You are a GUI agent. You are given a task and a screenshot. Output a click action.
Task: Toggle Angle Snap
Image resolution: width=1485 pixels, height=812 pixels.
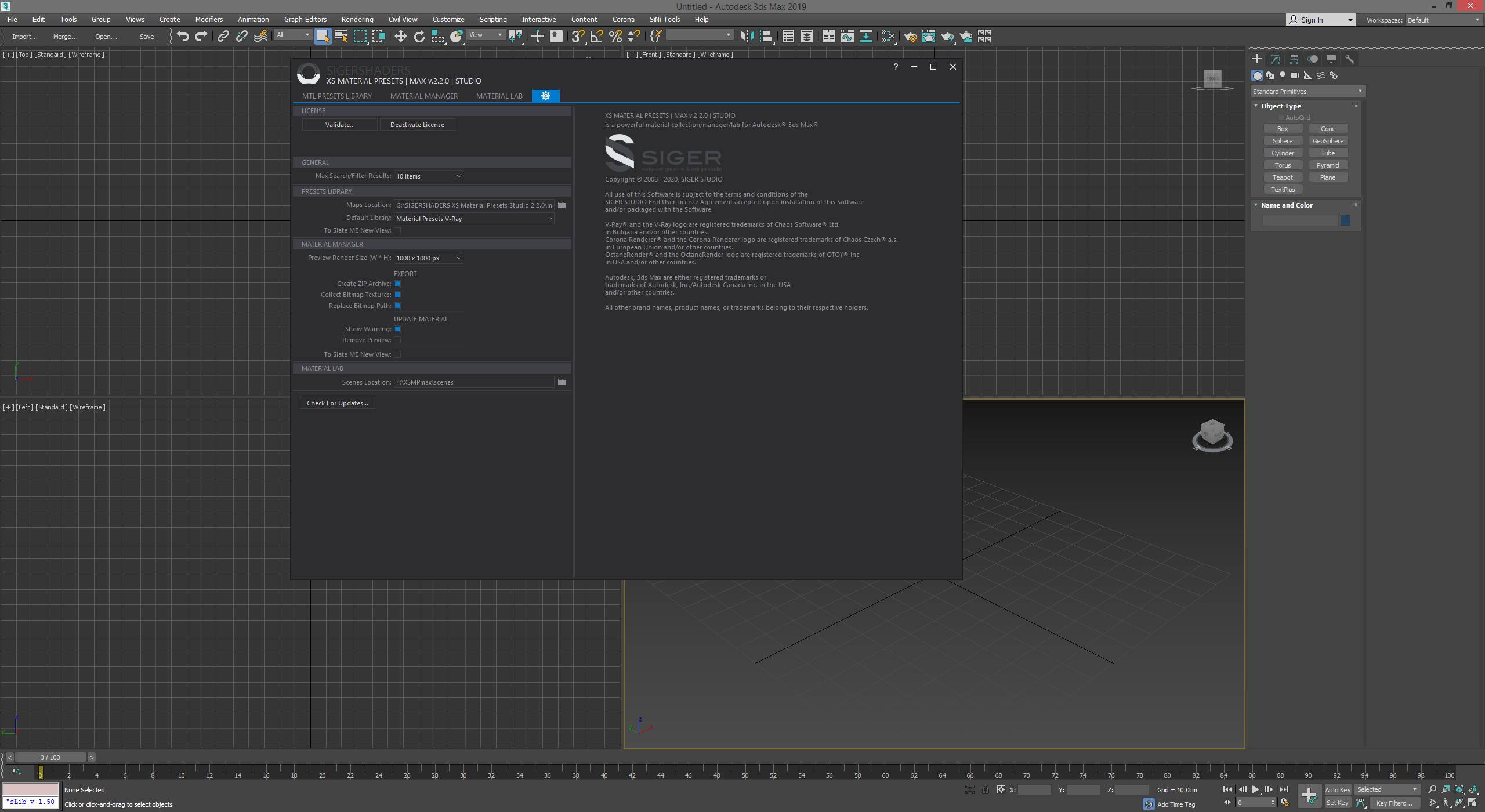pyautogui.click(x=596, y=36)
